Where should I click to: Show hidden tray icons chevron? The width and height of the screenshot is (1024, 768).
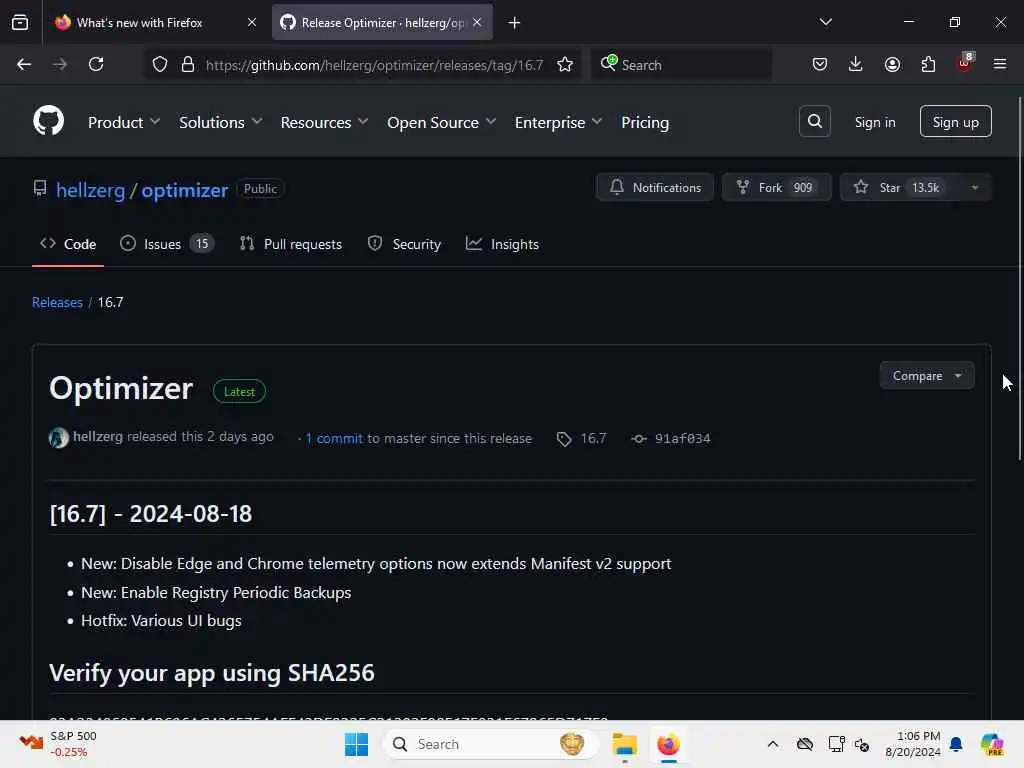[773, 744]
